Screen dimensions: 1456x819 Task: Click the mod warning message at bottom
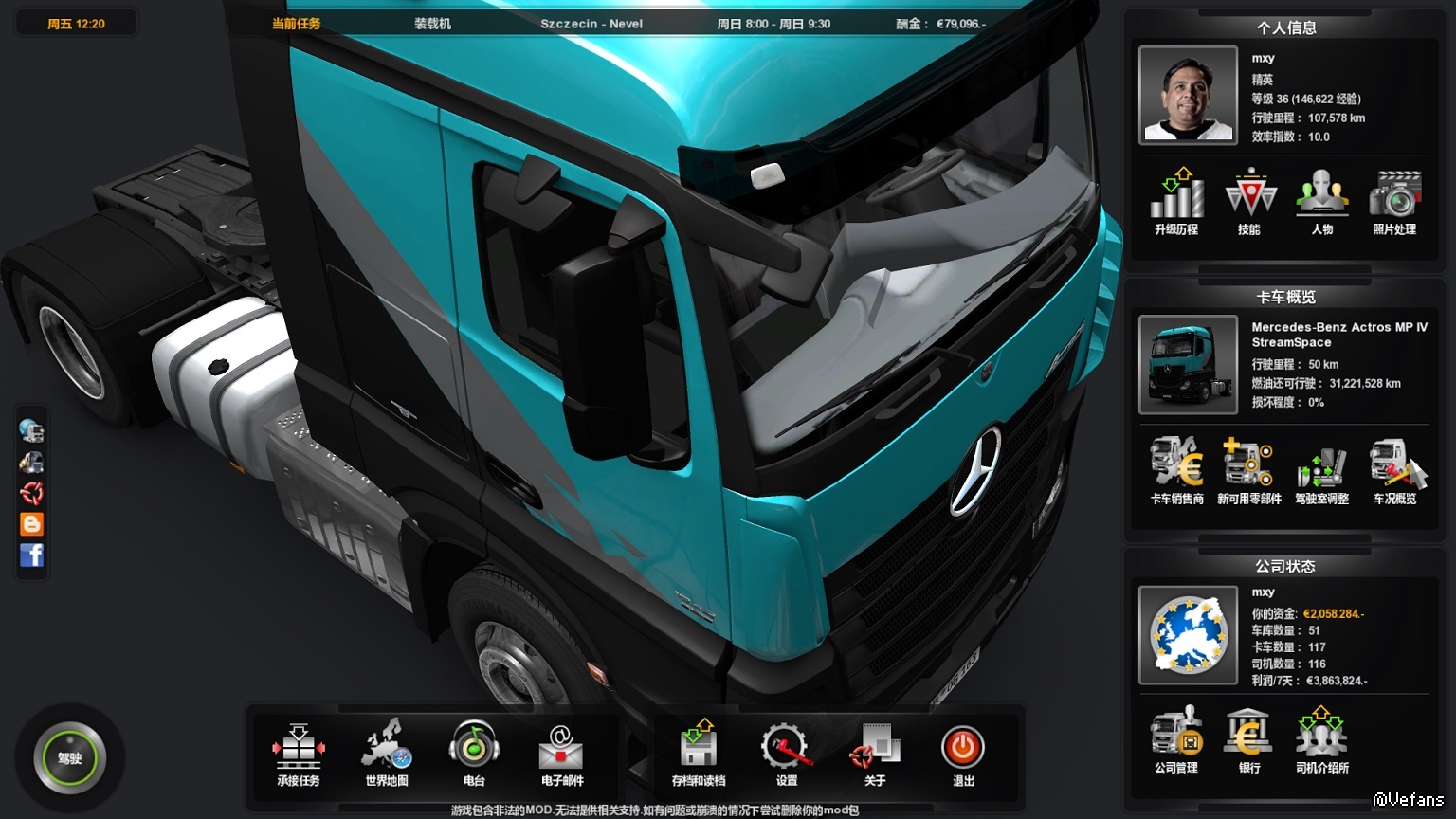pyautogui.click(x=655, y=810)
